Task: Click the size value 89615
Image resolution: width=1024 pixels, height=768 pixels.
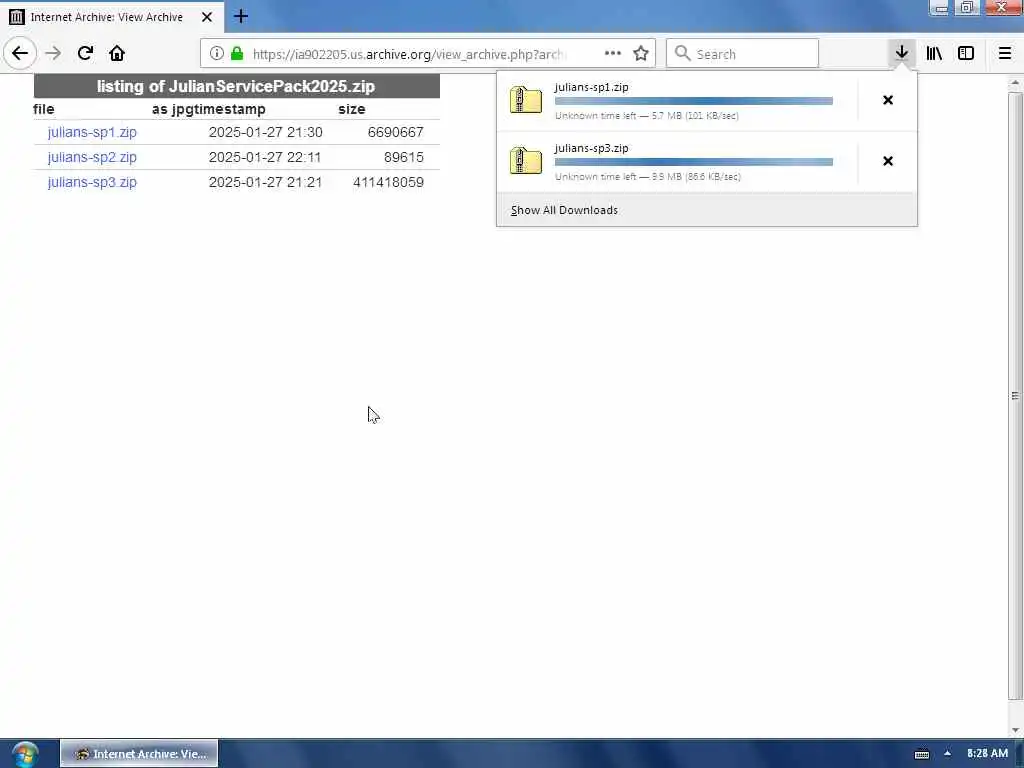Action: [404, 157]
